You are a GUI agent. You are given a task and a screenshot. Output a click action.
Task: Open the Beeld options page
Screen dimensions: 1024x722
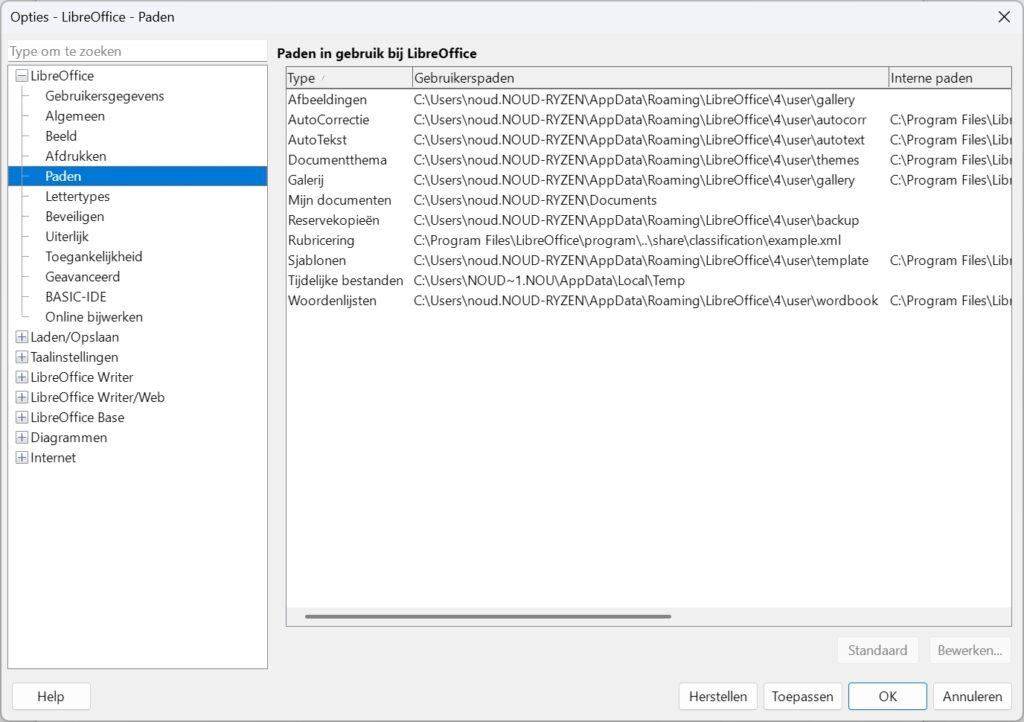61,136
